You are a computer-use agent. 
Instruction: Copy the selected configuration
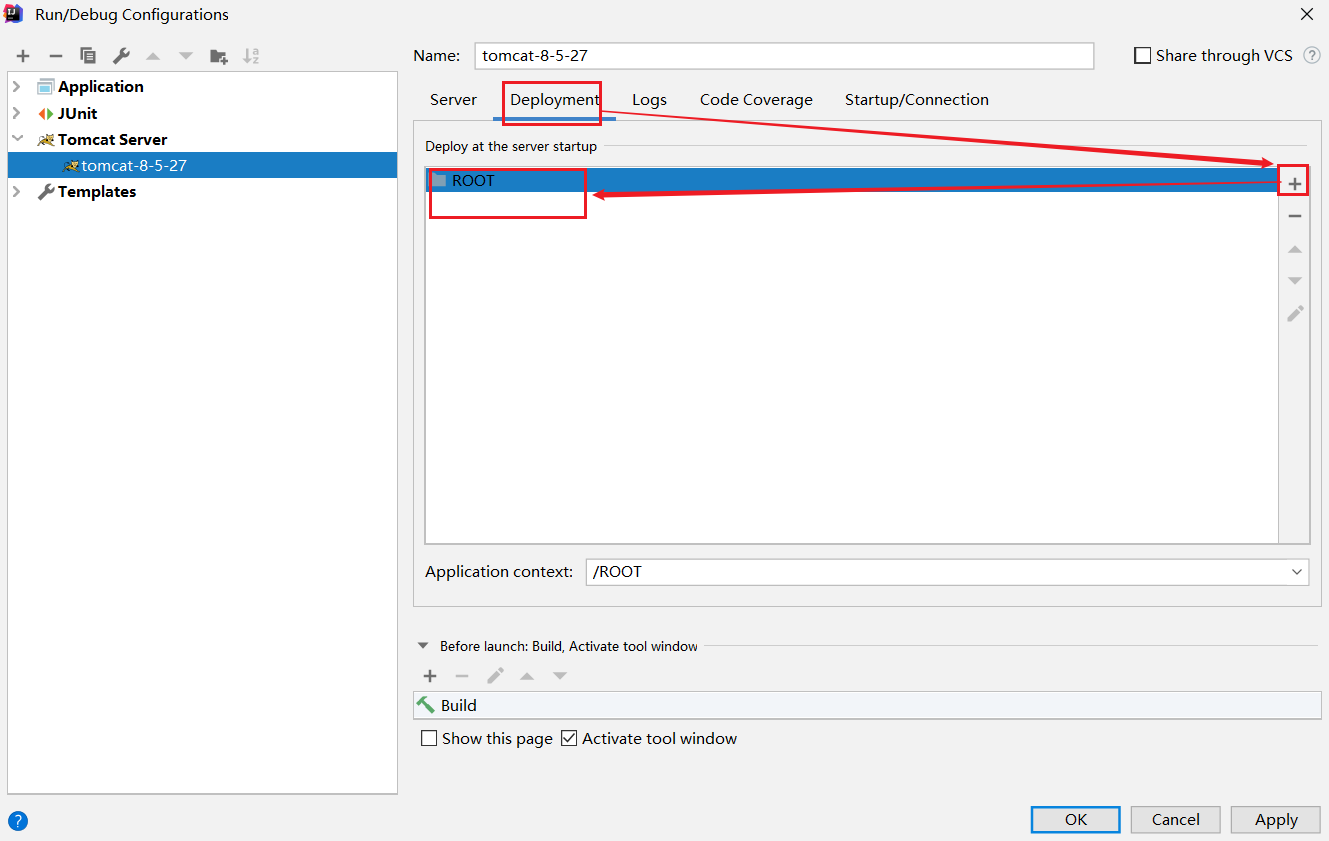click(x=88, y=56)
